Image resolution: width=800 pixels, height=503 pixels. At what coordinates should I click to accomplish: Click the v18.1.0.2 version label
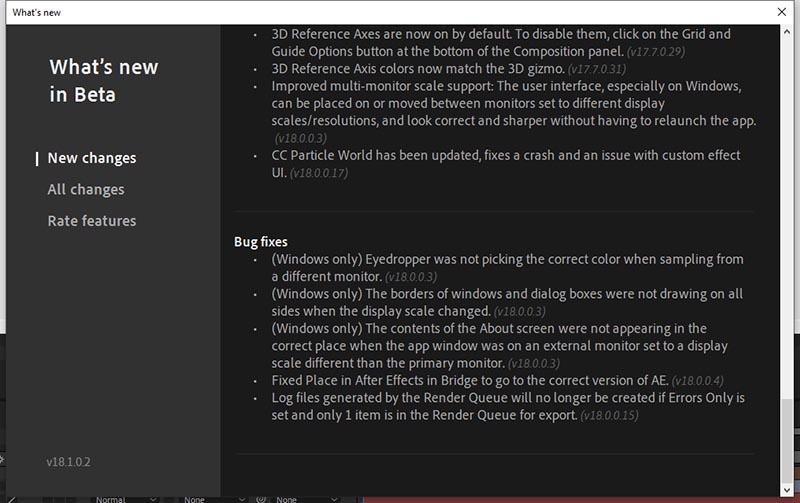click(x=68, y=462)
